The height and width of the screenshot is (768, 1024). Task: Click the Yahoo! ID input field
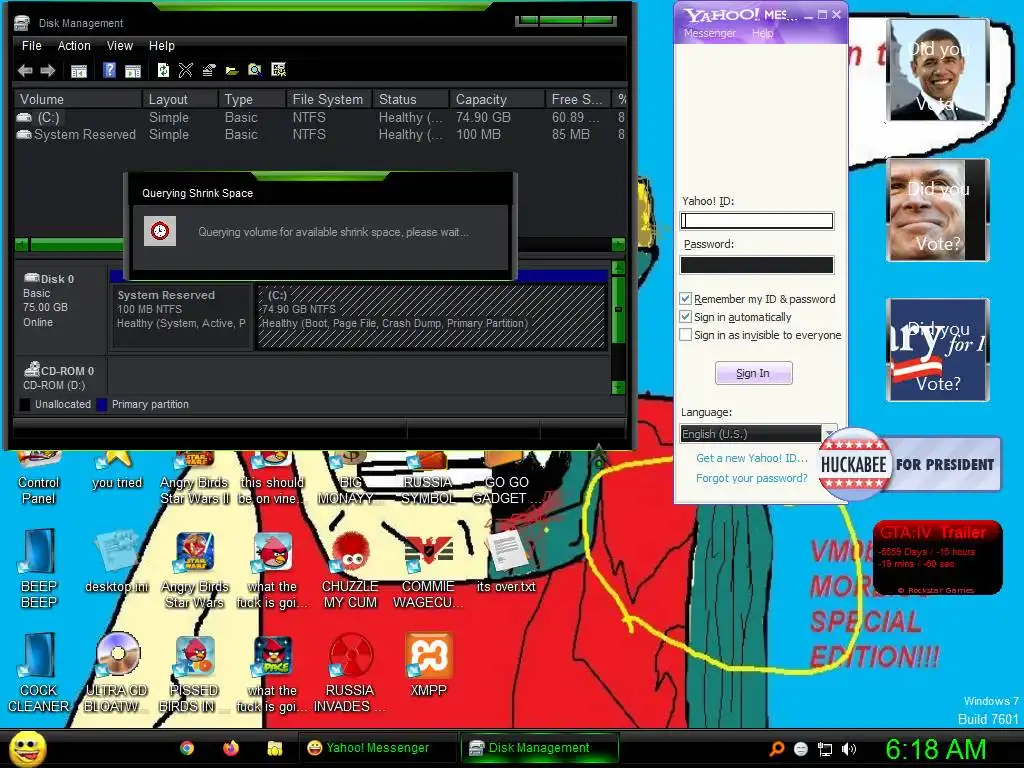[x=757, y=221]
